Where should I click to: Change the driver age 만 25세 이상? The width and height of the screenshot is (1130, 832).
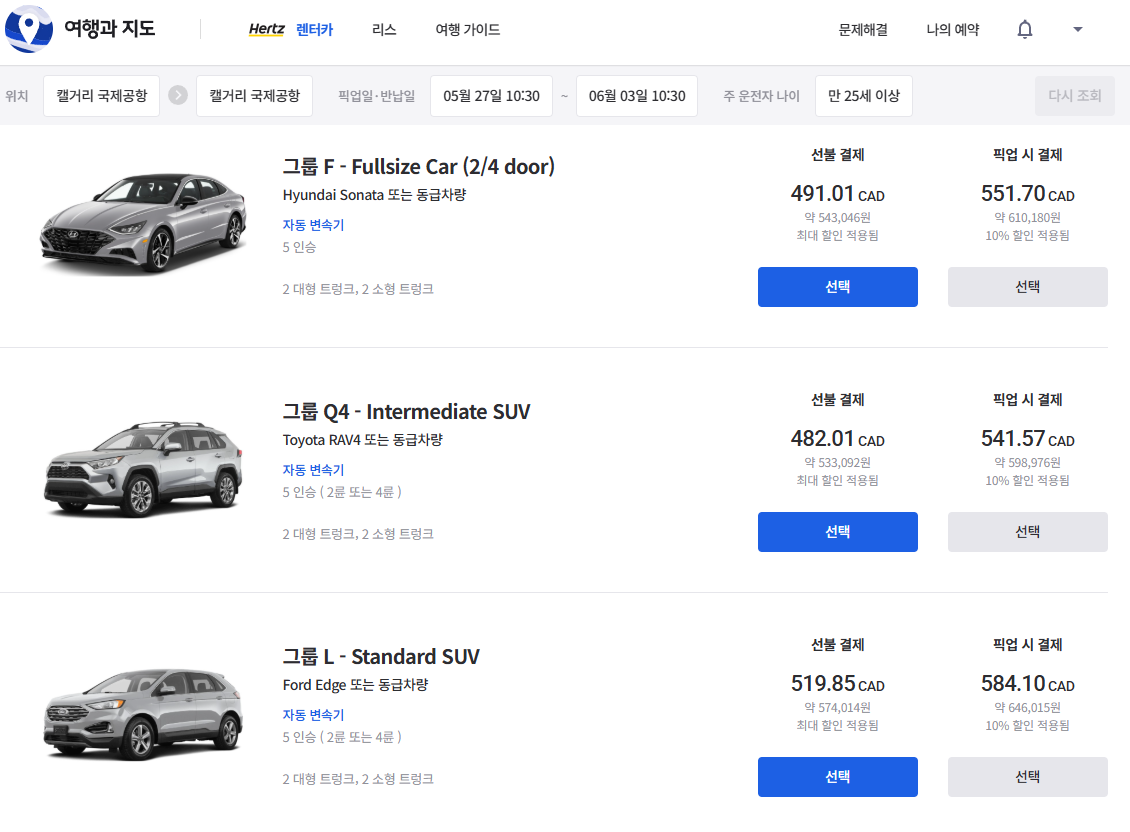tap(863, 96)
